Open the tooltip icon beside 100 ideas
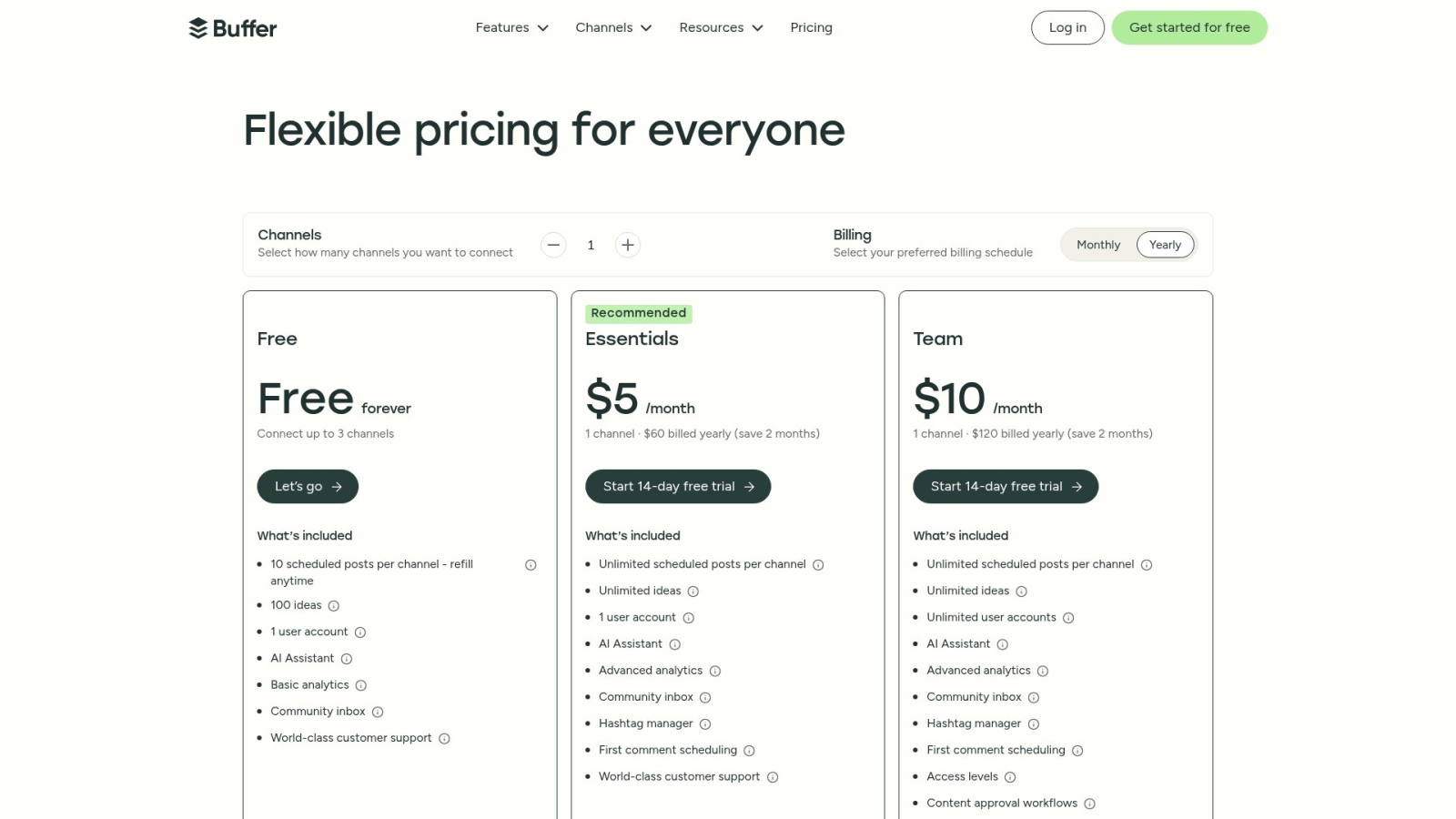This screenshot has height=819, width=1456. tap(333, 605)
